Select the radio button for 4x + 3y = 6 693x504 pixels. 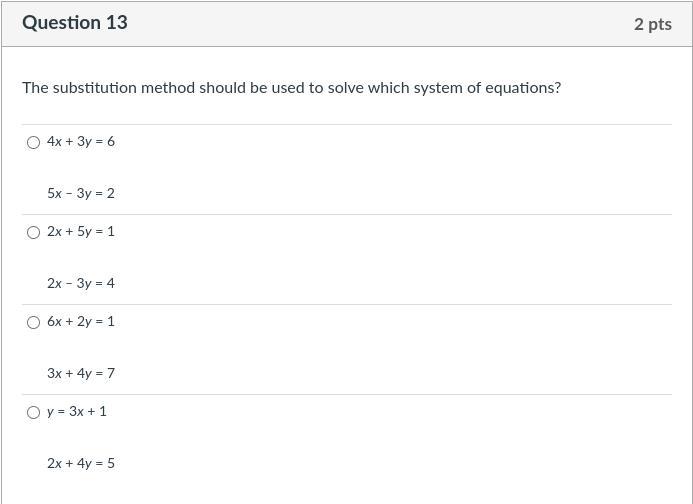click(x=33, y=142)
